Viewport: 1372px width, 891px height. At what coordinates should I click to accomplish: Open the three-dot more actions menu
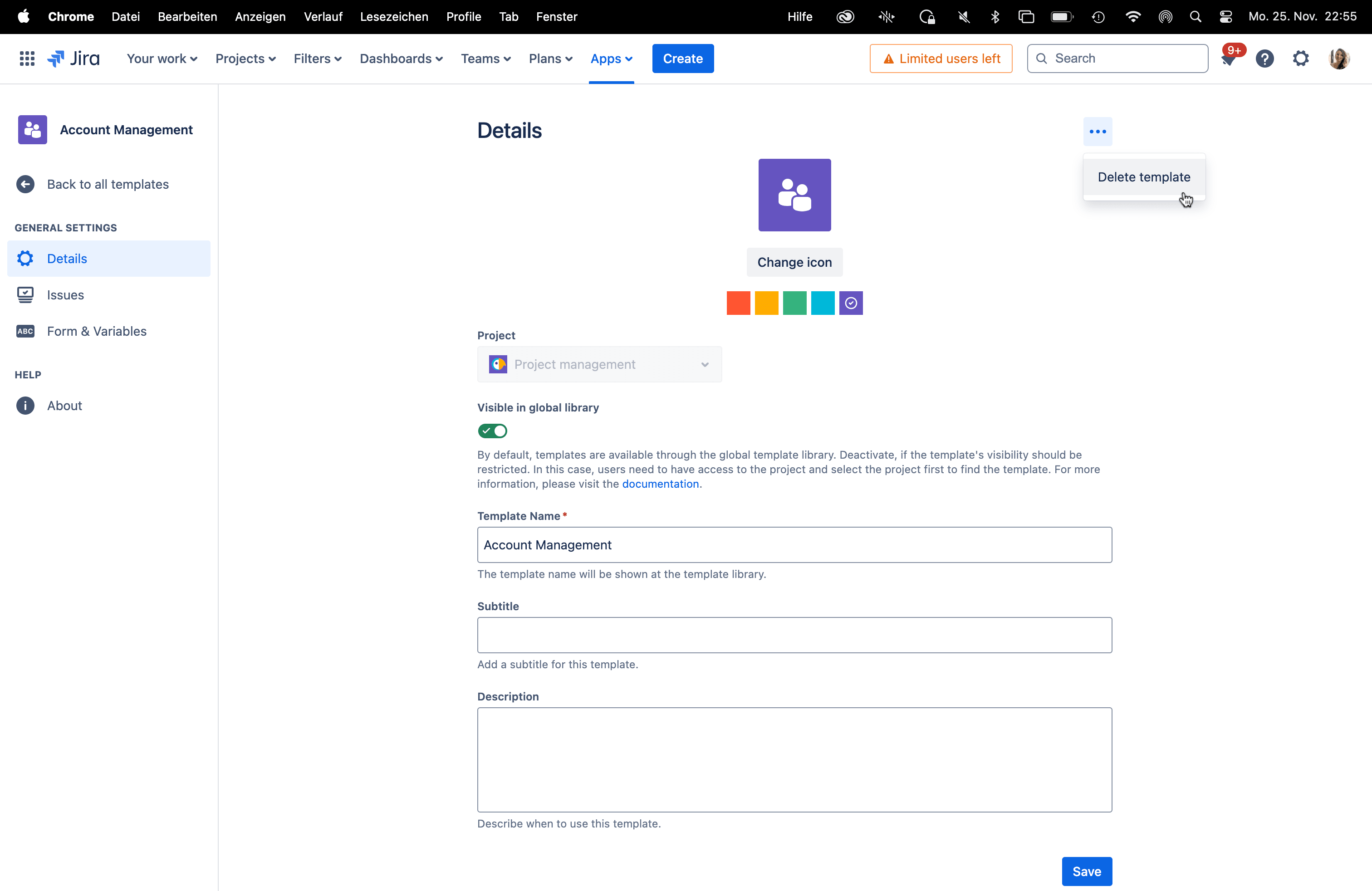click(1098, 132)
